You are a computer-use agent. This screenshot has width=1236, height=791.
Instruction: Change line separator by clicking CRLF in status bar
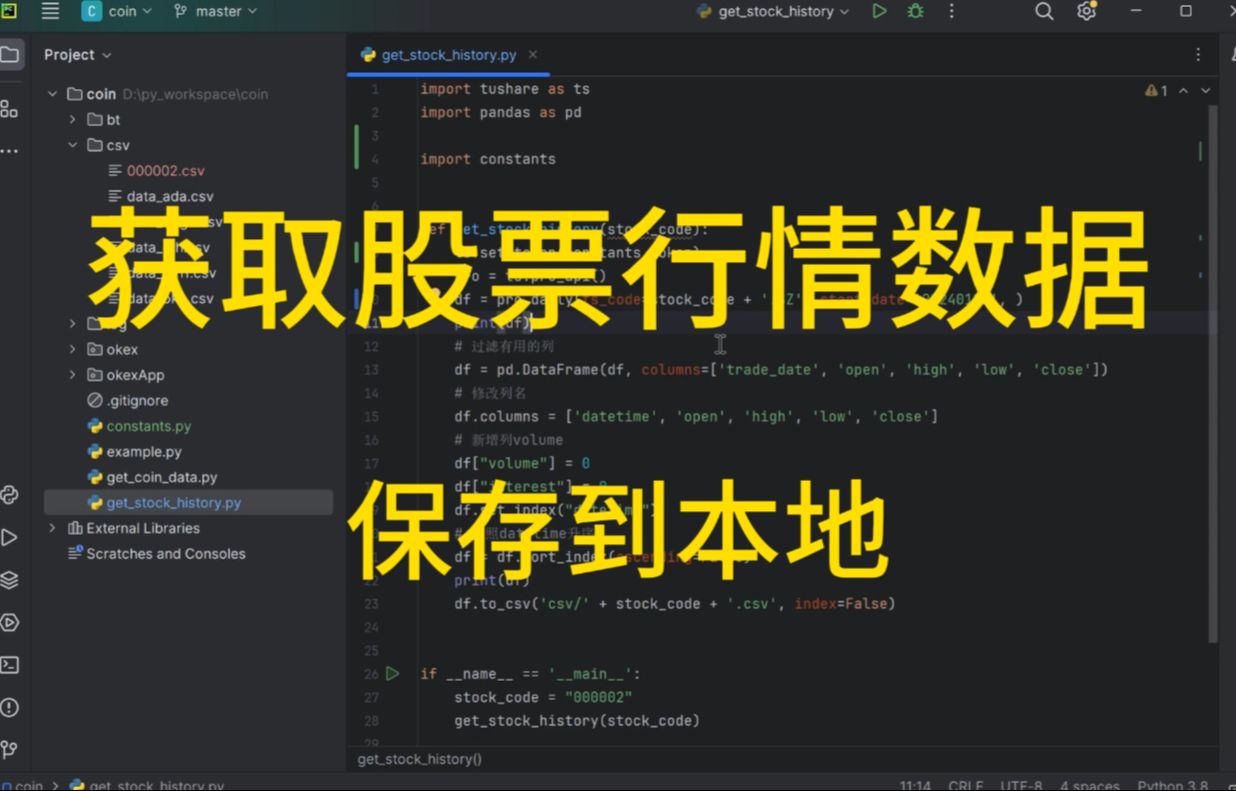pyautogui.click(x=965, y=785)
